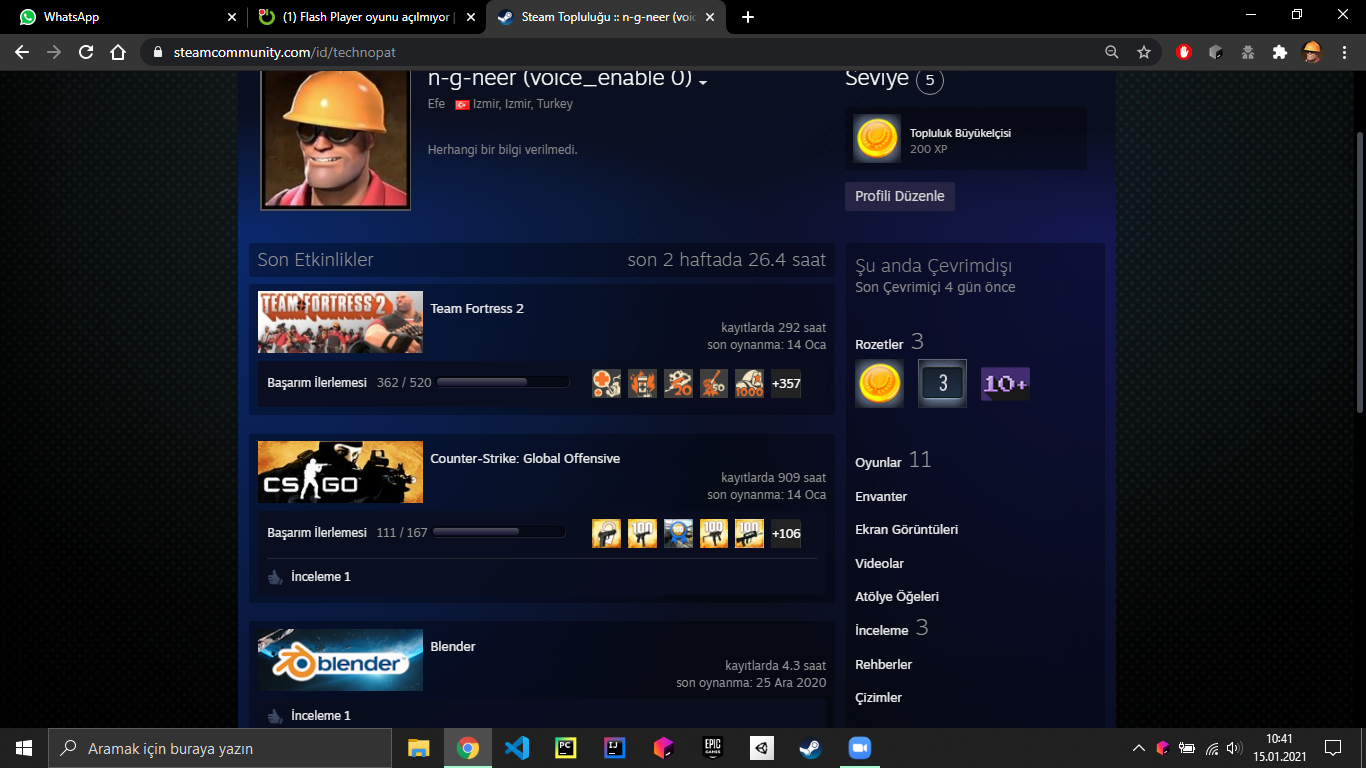
Task: Click the CS:GO Başarım İlerlemesi progress bar
Action: 499,533
